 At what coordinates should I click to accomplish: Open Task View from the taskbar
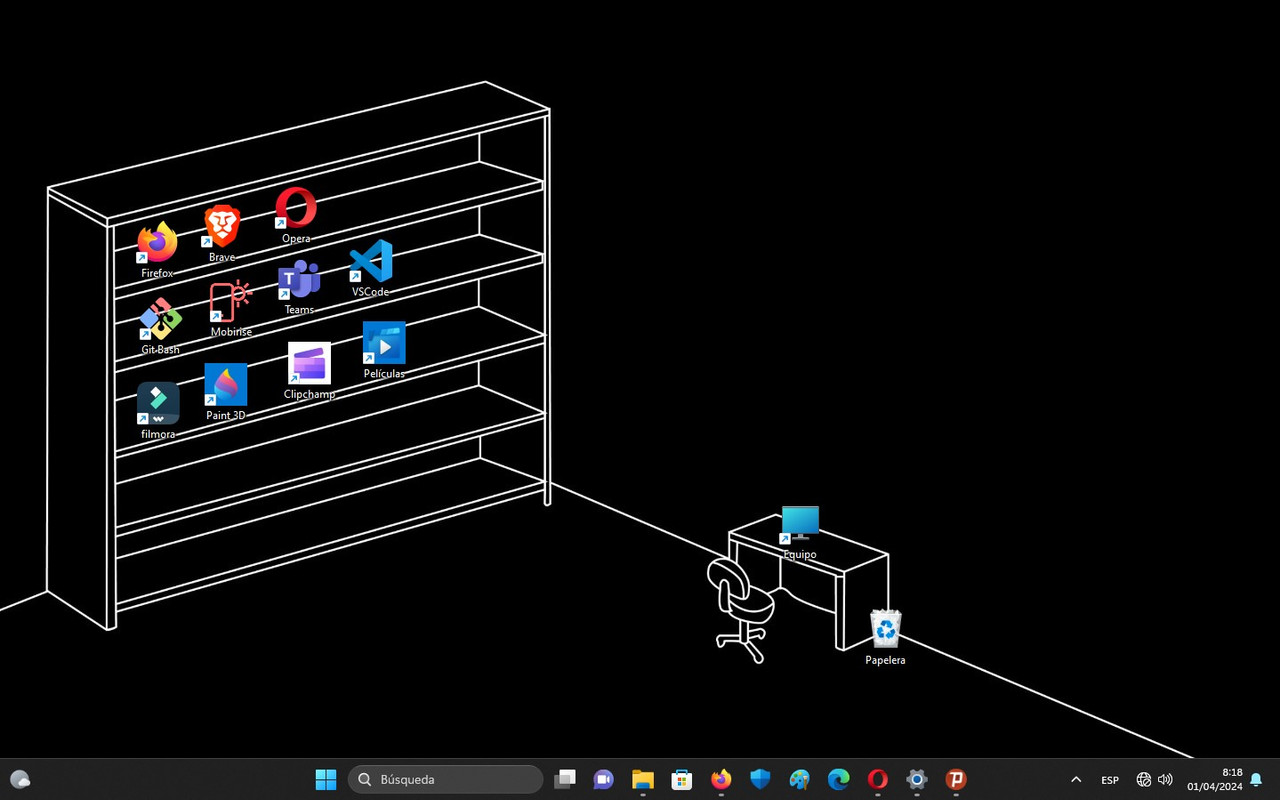(x=566, y=779)
